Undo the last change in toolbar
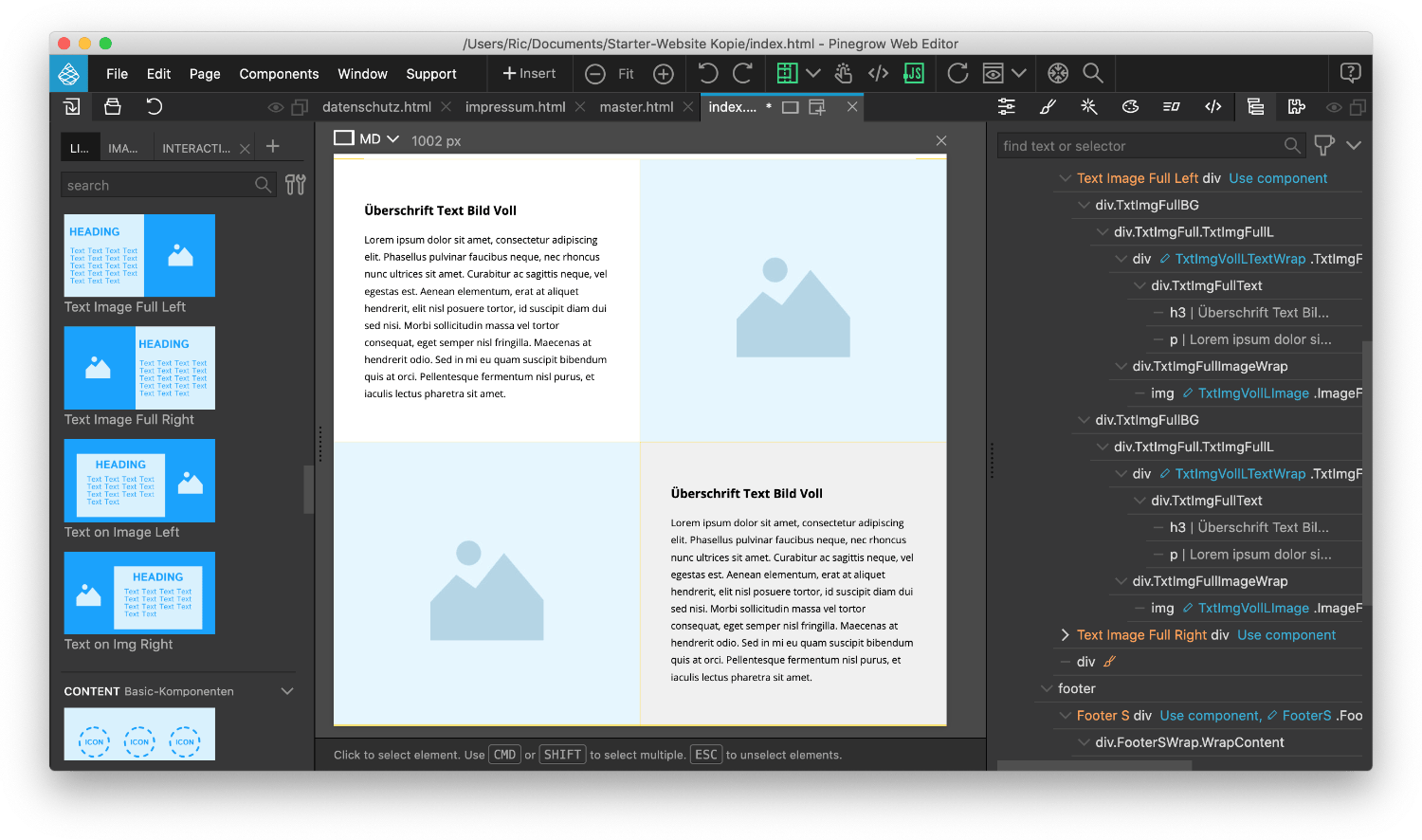Screen dimensions: 1422x840 (708, 73)
